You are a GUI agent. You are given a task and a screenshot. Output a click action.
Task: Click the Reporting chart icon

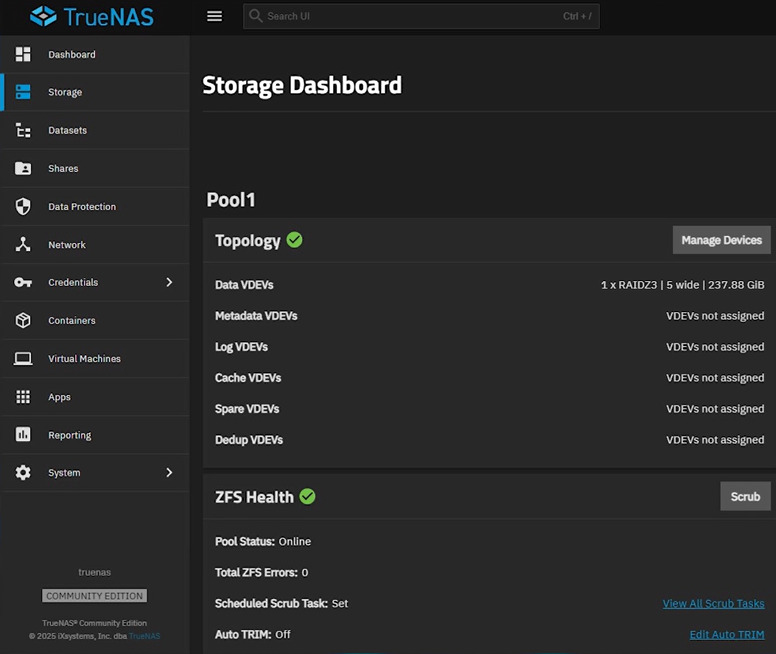(x=23, y=434)
